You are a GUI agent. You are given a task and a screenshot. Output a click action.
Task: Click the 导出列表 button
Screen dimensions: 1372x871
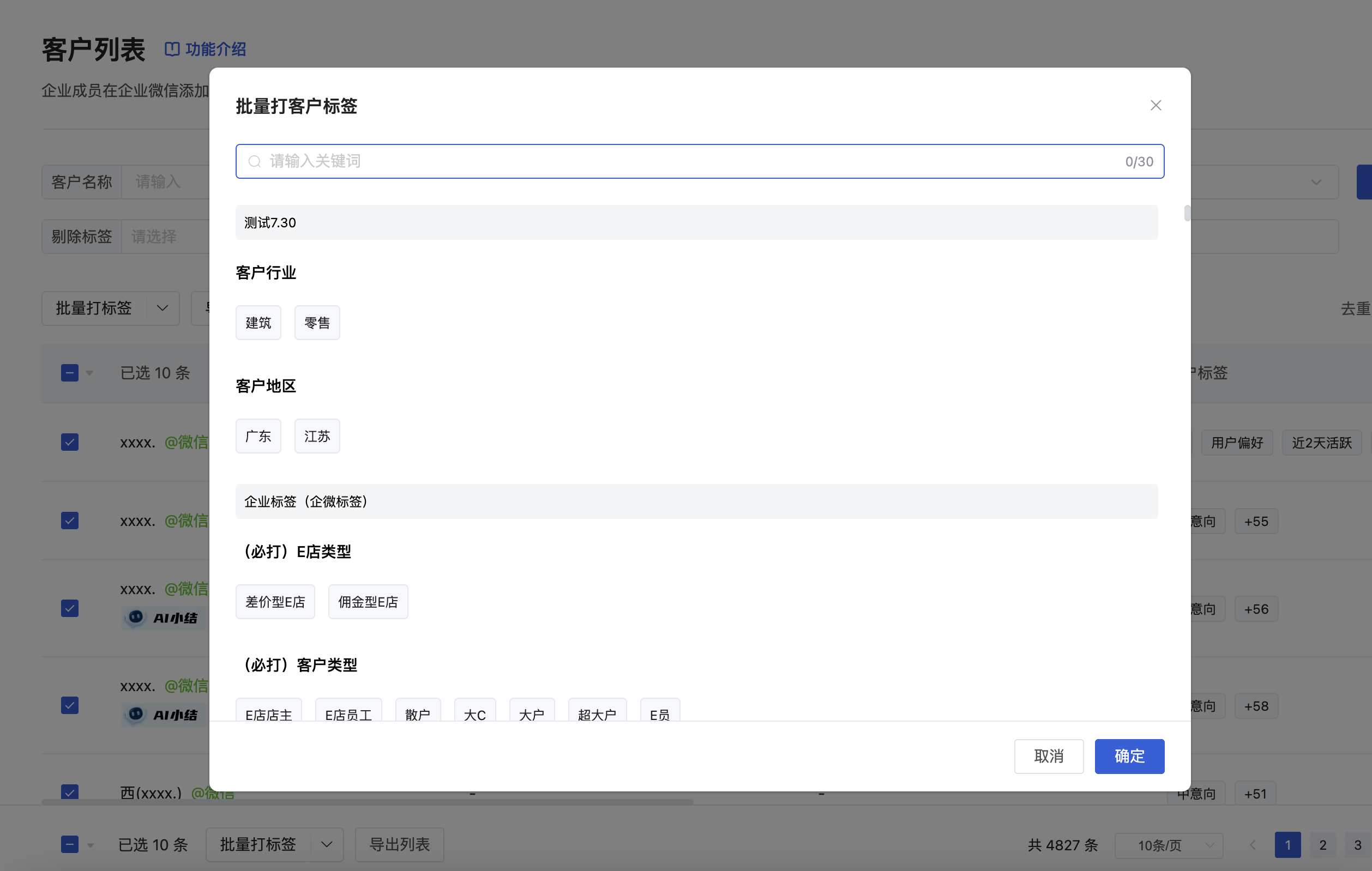point(399,844)
